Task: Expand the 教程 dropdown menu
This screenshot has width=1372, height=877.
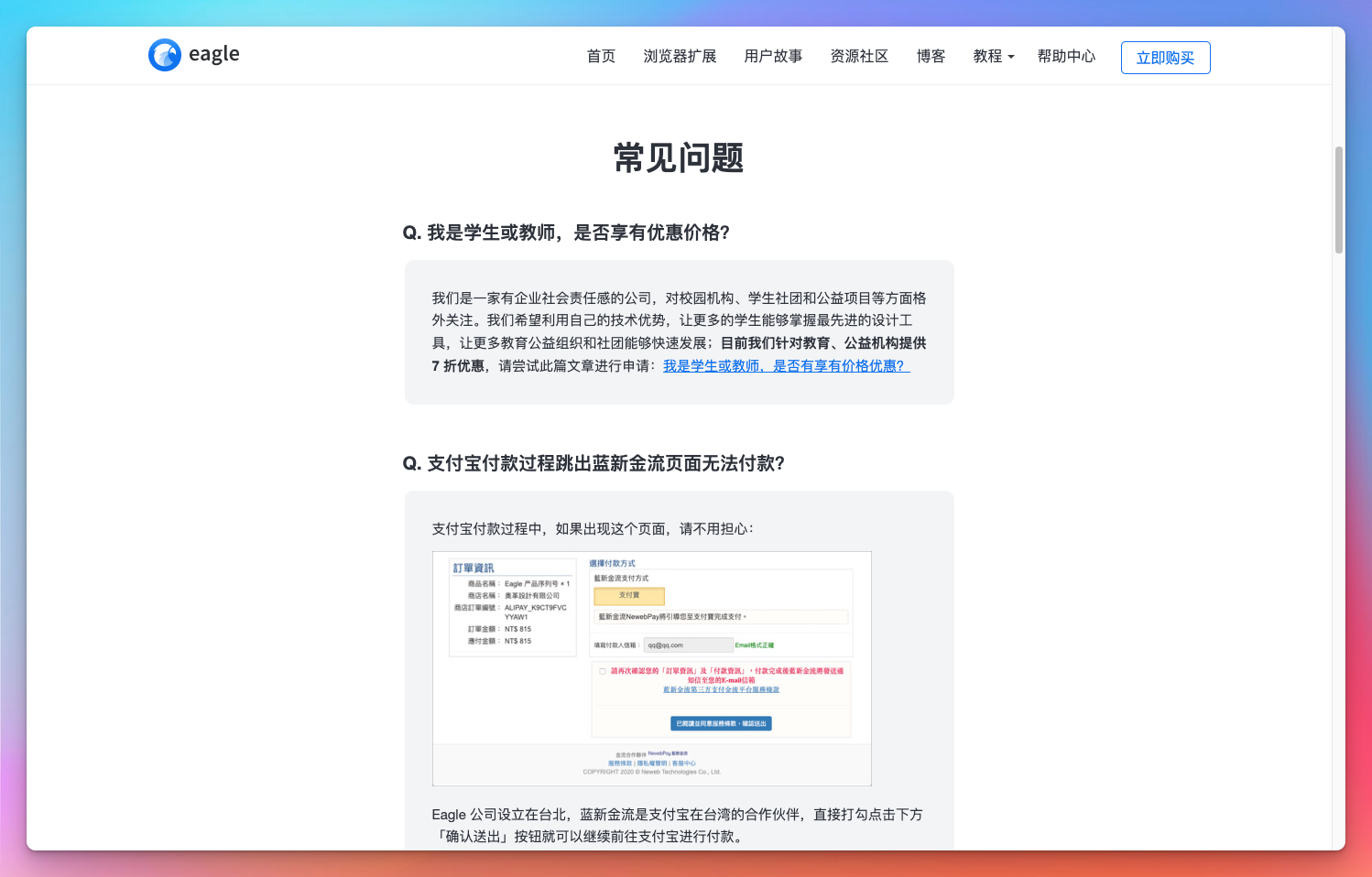Action: coord(994,57)
